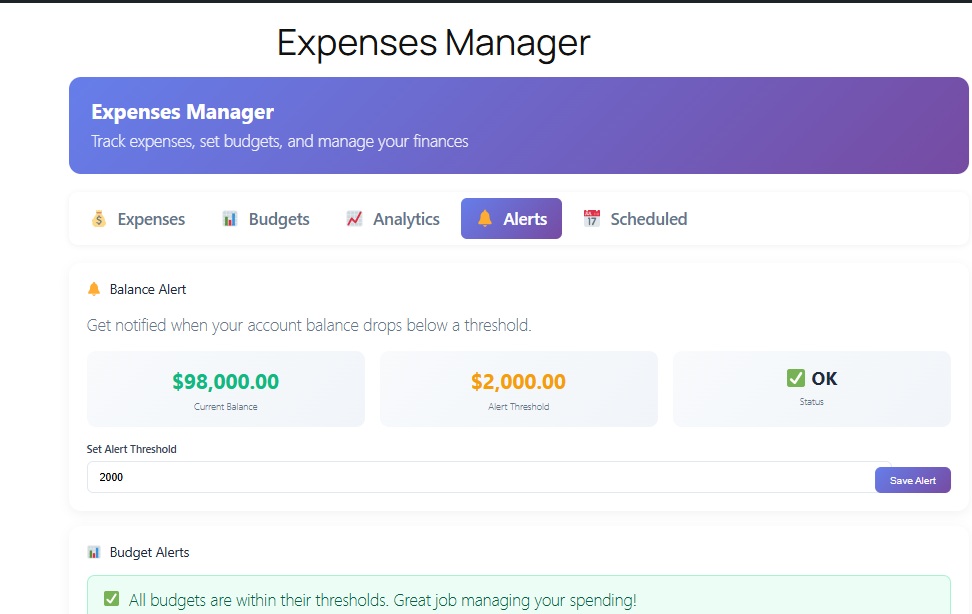Select the Scheduled tab label
The height and width of the screenshot is (614, 972).
coord(649,219)
